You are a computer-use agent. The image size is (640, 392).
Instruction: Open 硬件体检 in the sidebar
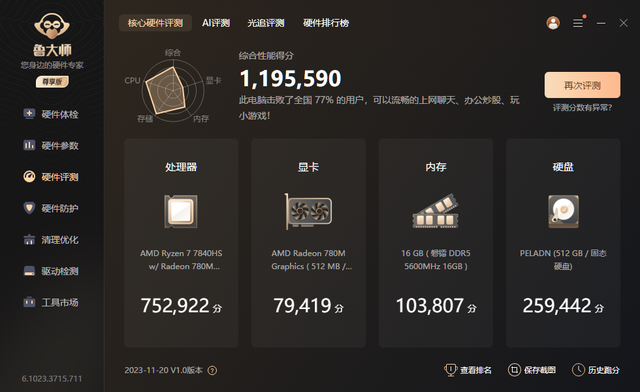pyautogui.click(x=51, y=114)
